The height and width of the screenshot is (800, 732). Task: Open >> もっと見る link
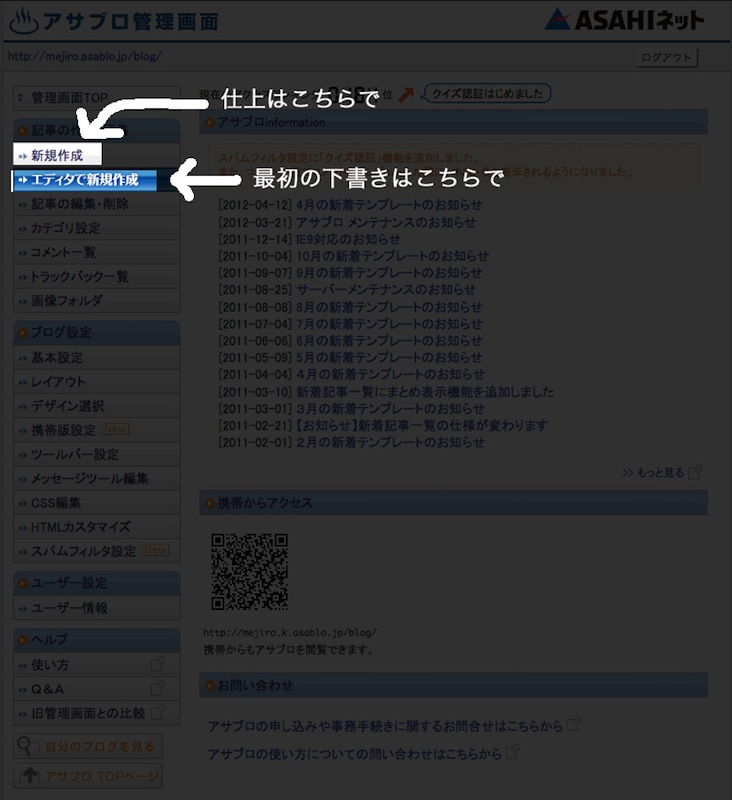click(x=653, y=473)
